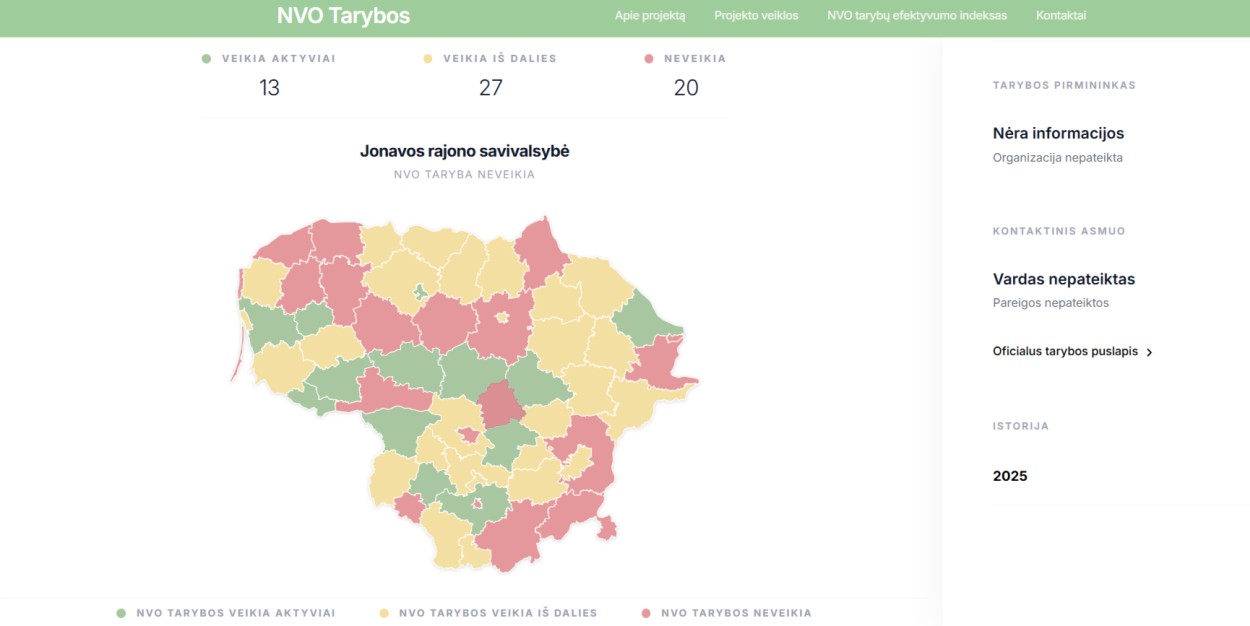
Task: Click the NVO Tarybos site logo
Action: pos(343,16)
